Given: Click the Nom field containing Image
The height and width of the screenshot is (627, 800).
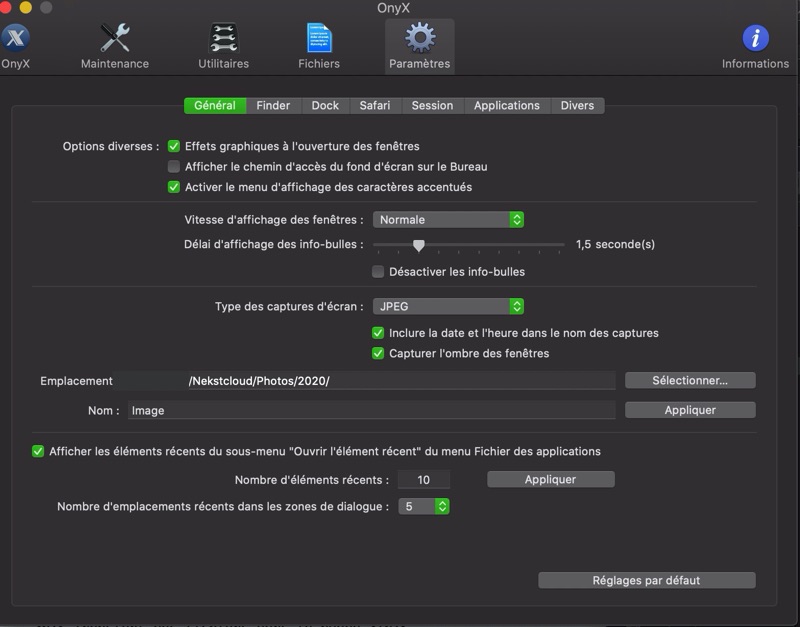Looking at the screenshot, I should pos(370,410).
